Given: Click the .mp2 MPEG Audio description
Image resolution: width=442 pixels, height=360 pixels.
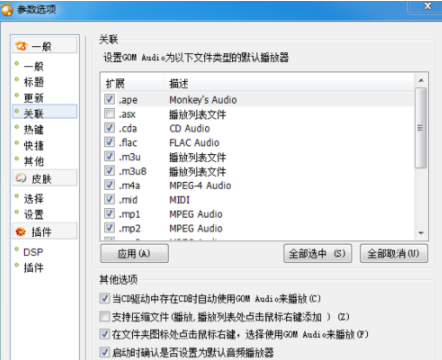Looking at the screenshot, I should click(196, 228).
